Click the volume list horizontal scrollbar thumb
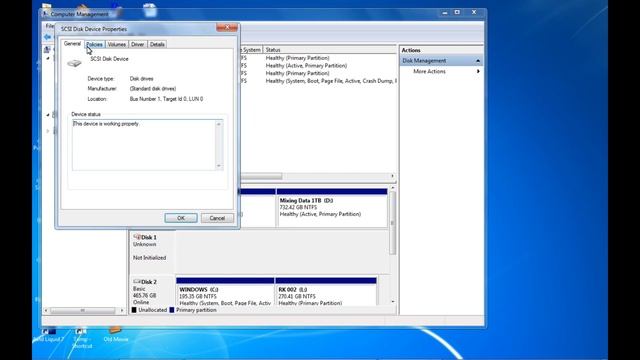Screen dimensions: 640x360 [x=261, y=176]
